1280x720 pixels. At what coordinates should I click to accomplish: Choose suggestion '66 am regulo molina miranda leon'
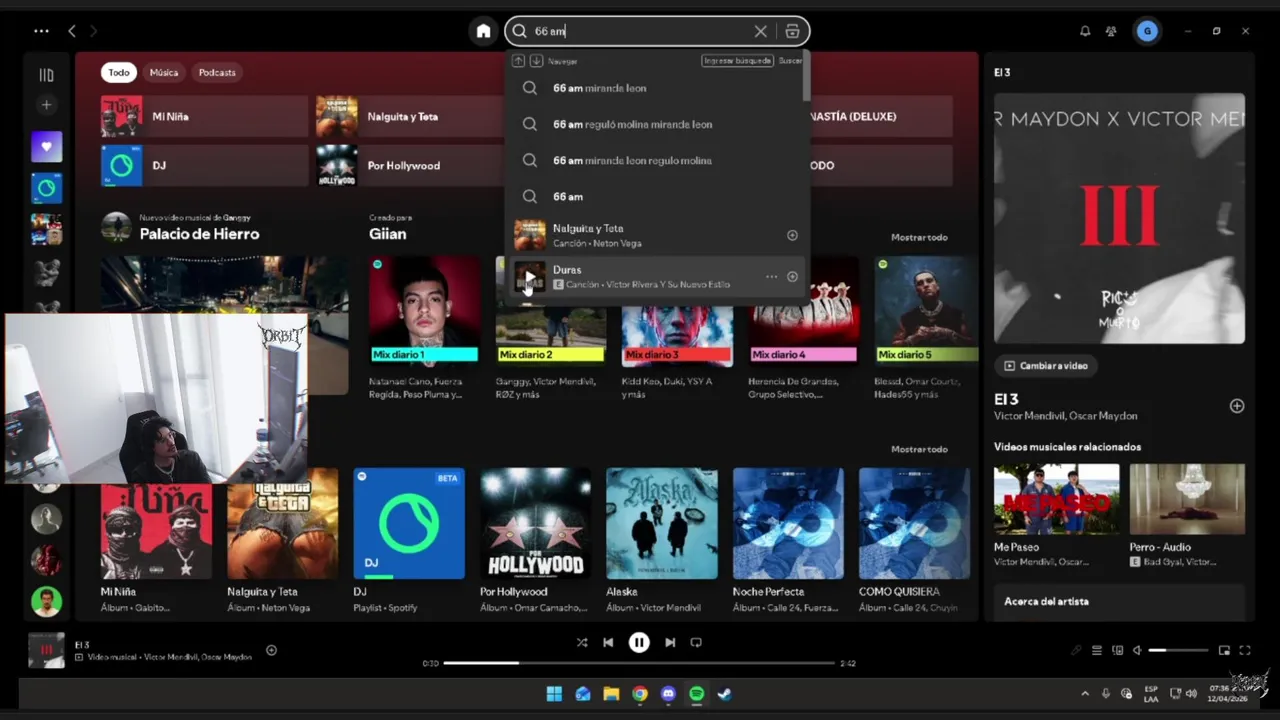(x=656, y=124)
